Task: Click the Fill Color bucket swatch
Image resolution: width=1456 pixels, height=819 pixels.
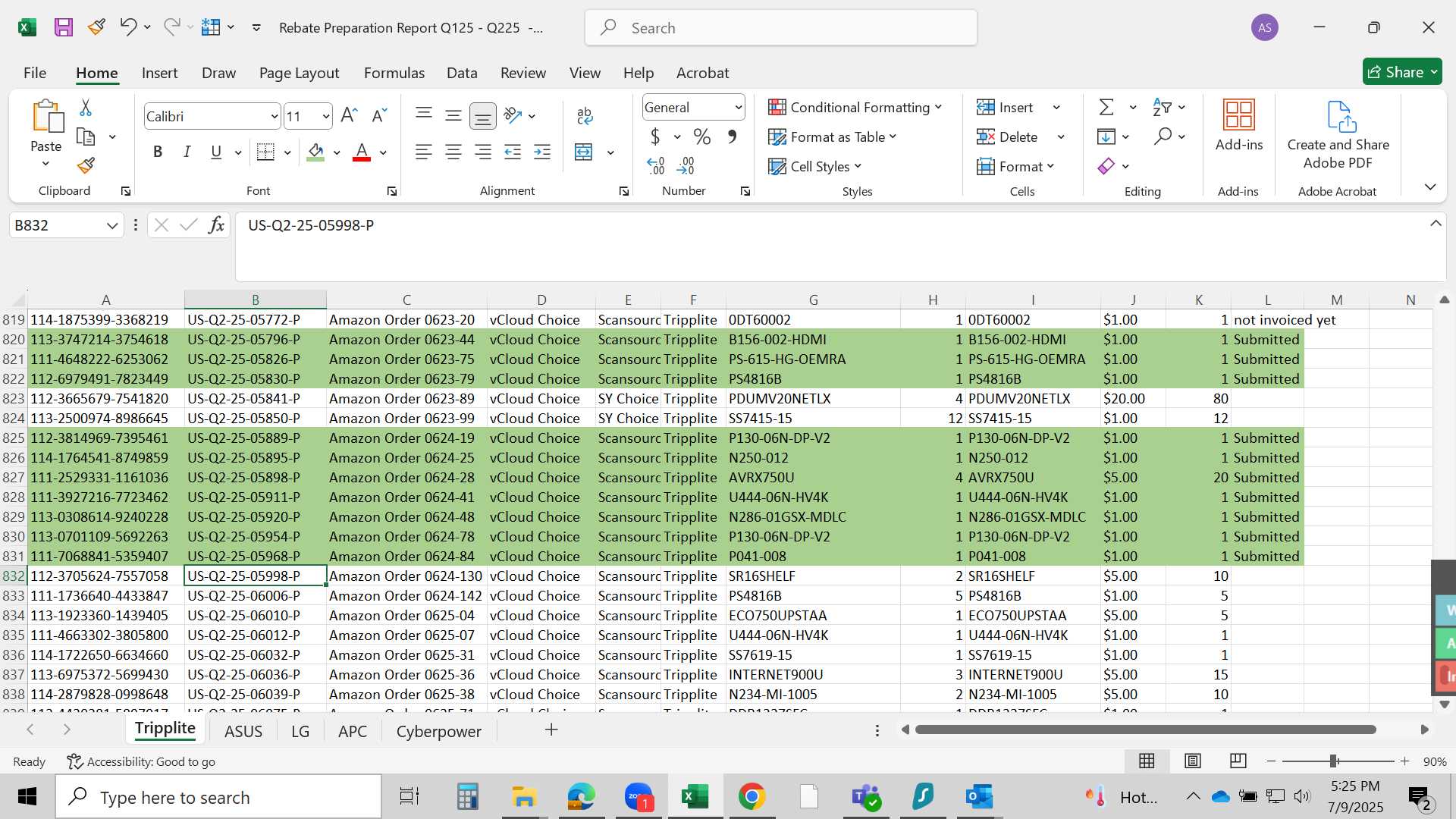Action: pyautogui.click(x=316, y=152)
